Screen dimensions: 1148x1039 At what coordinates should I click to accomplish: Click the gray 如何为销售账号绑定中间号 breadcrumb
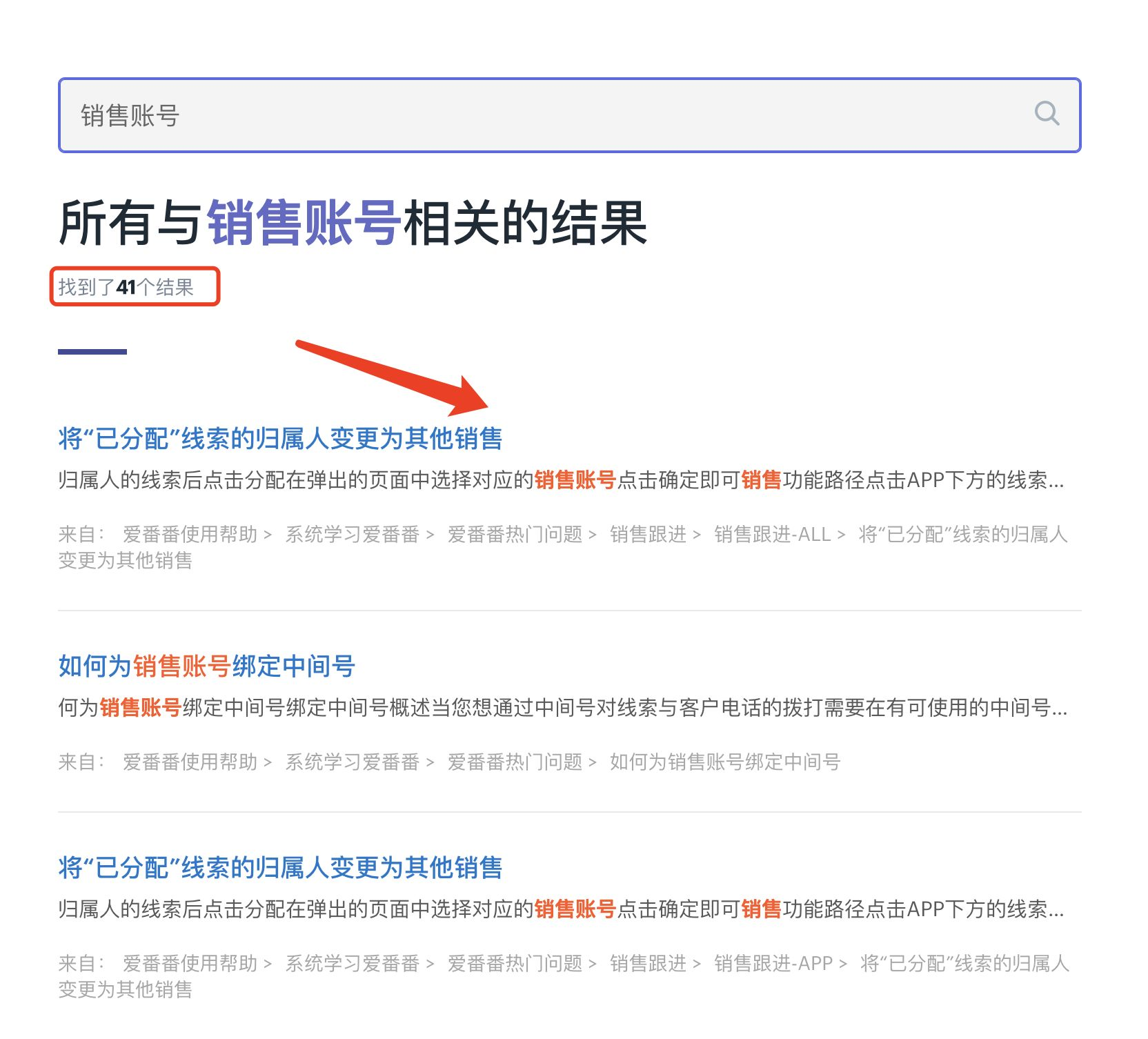(725, 762)
